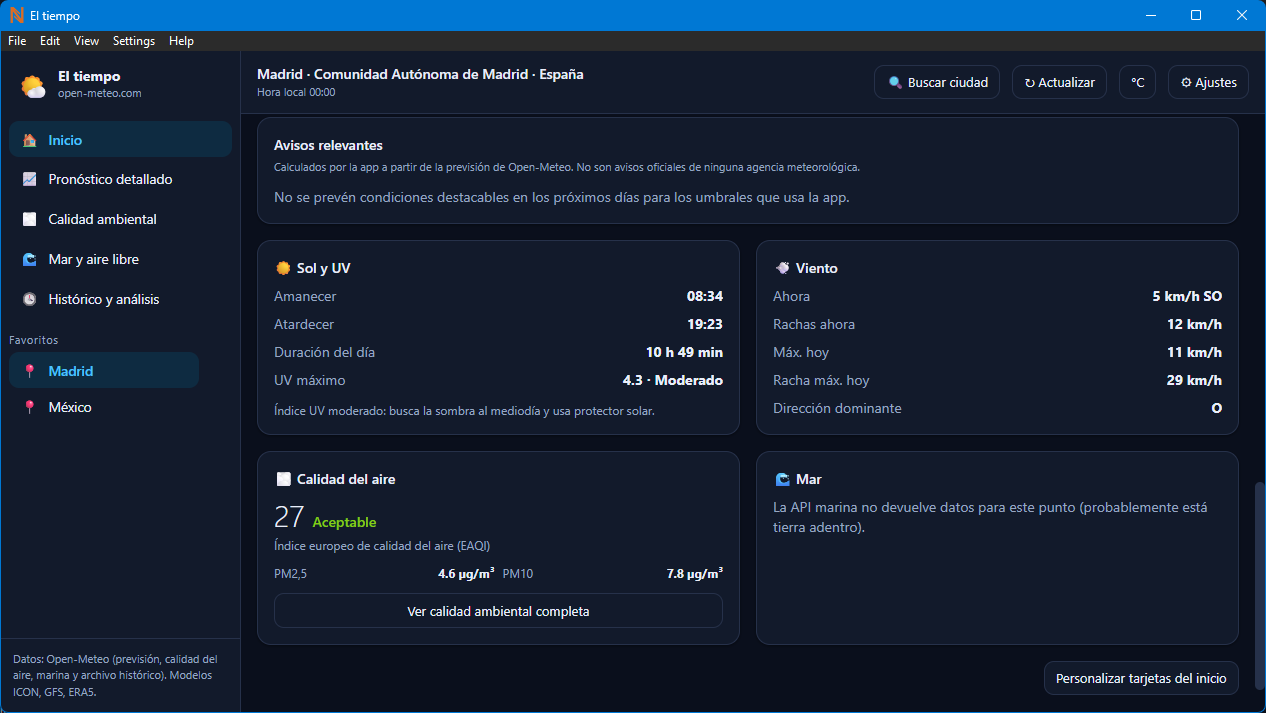
Task: Click UV máximo value 4.3 · Moderado
Action: [x=673, y=380]
